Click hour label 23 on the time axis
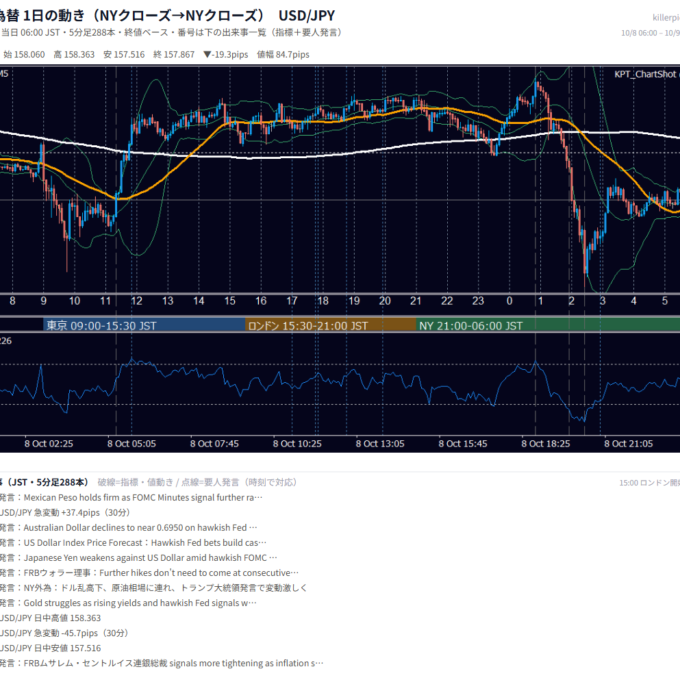The height and width of the screenshot is (680, 680). [x=478, y=301]
